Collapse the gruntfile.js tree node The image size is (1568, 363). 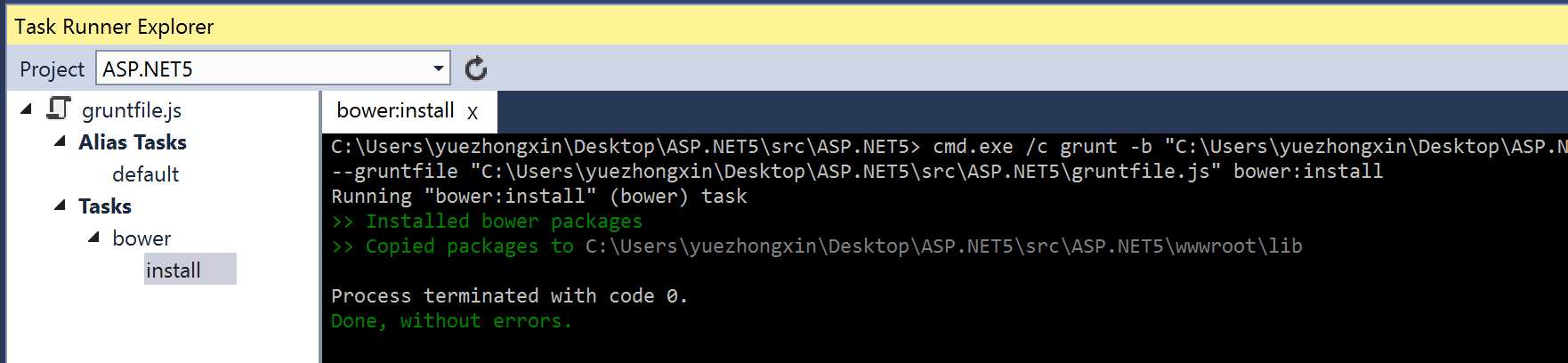click(27, 109)
